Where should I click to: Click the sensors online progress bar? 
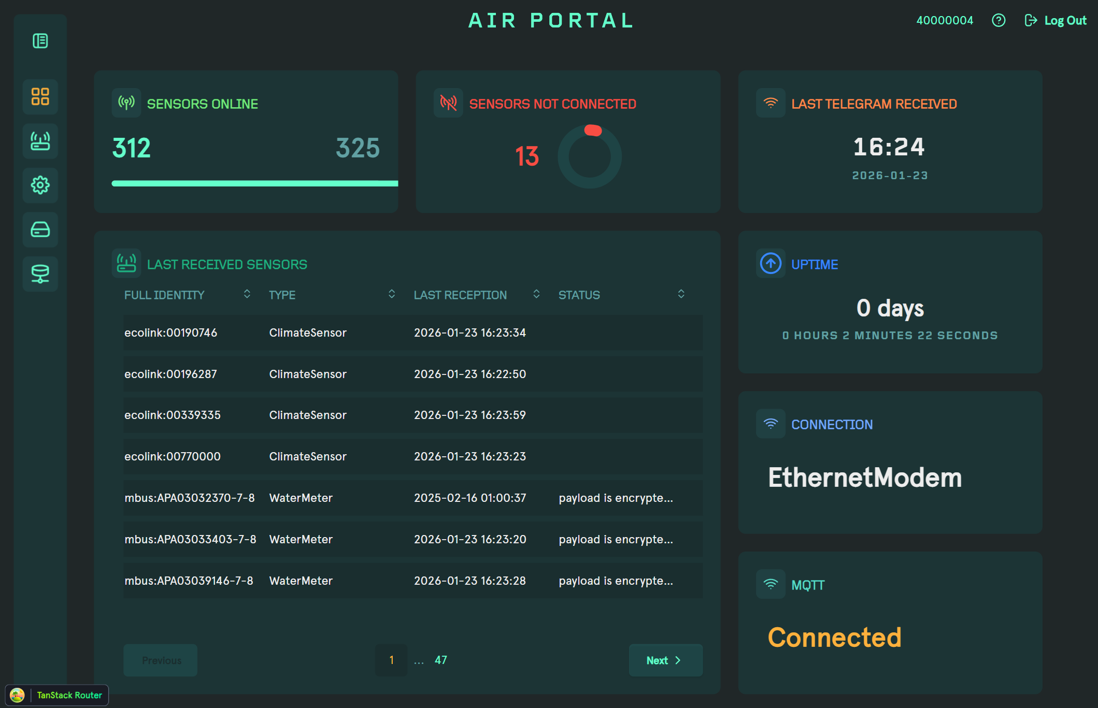pos(254,183)
